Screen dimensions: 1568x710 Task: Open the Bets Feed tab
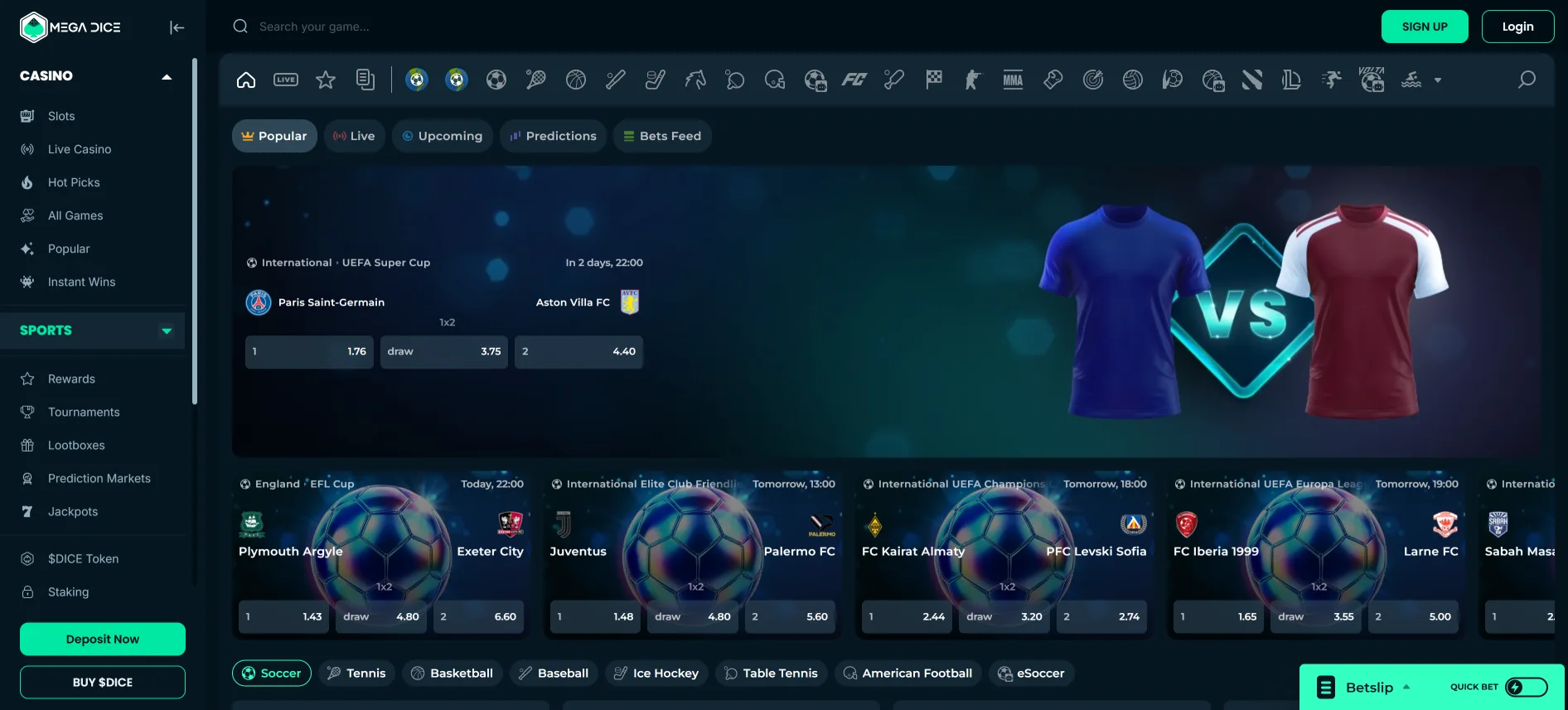[662, 136]
